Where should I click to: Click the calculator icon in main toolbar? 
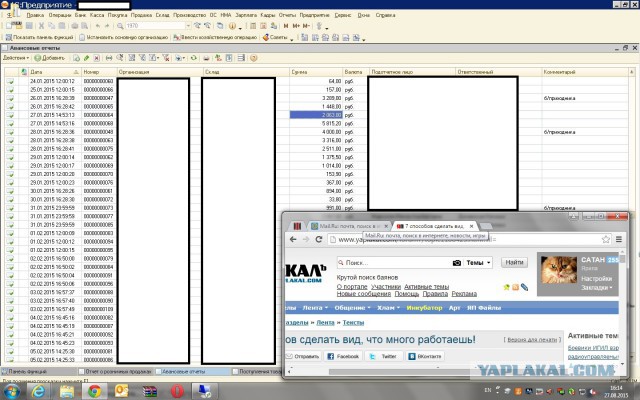point(253,26)
